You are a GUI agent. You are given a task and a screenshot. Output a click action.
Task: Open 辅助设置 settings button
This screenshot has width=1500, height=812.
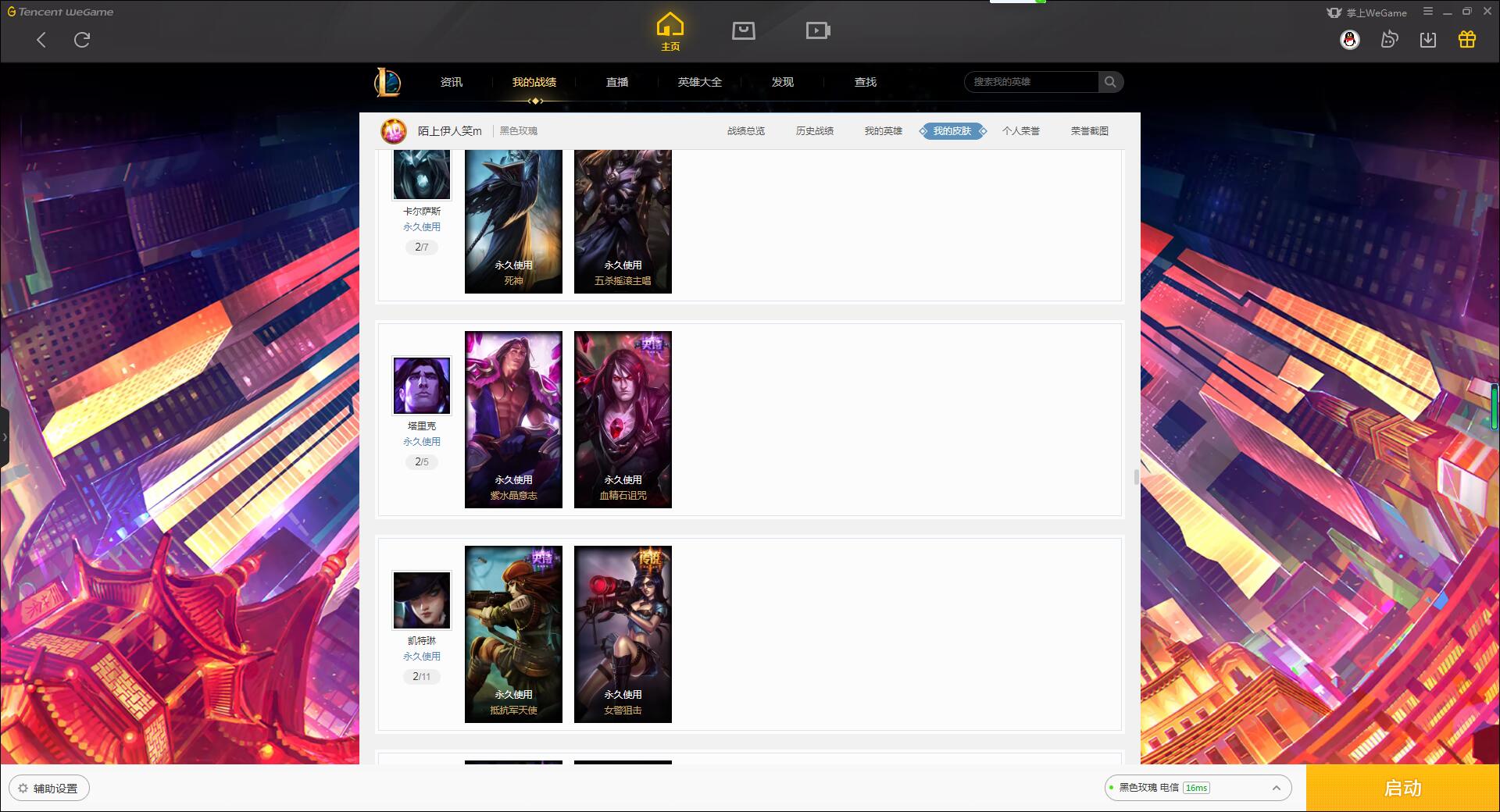click(x=49, y=789)
